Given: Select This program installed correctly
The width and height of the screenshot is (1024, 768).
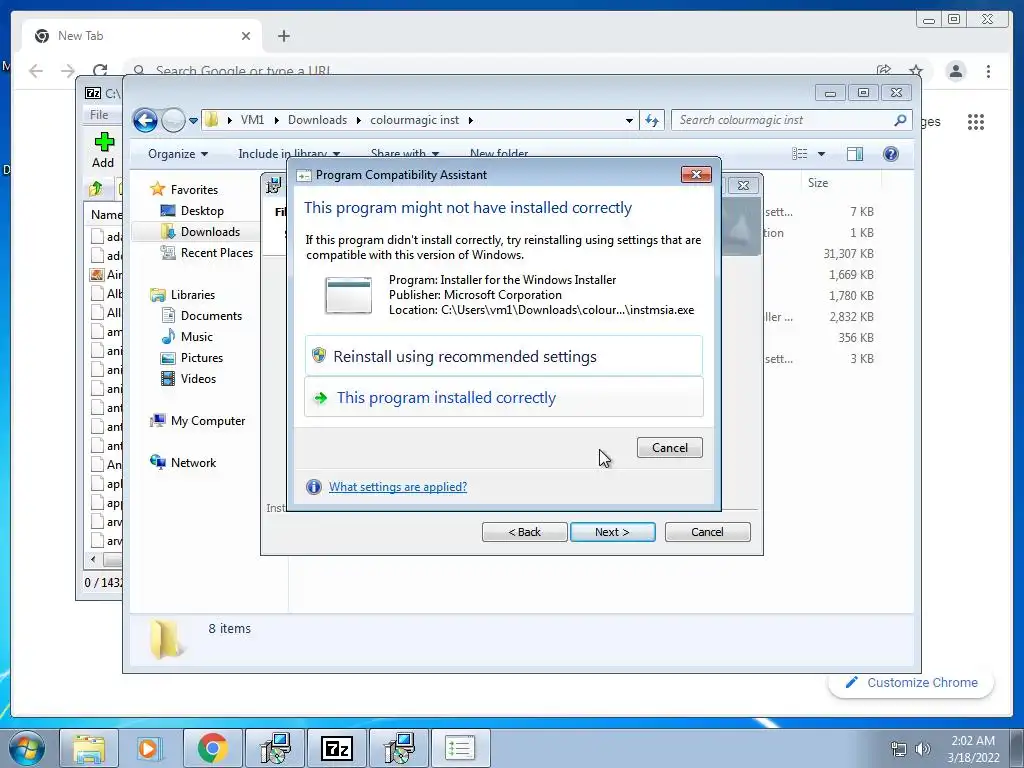Looking at the screenshot, I should pyautogui.click(x=504, y=397).
